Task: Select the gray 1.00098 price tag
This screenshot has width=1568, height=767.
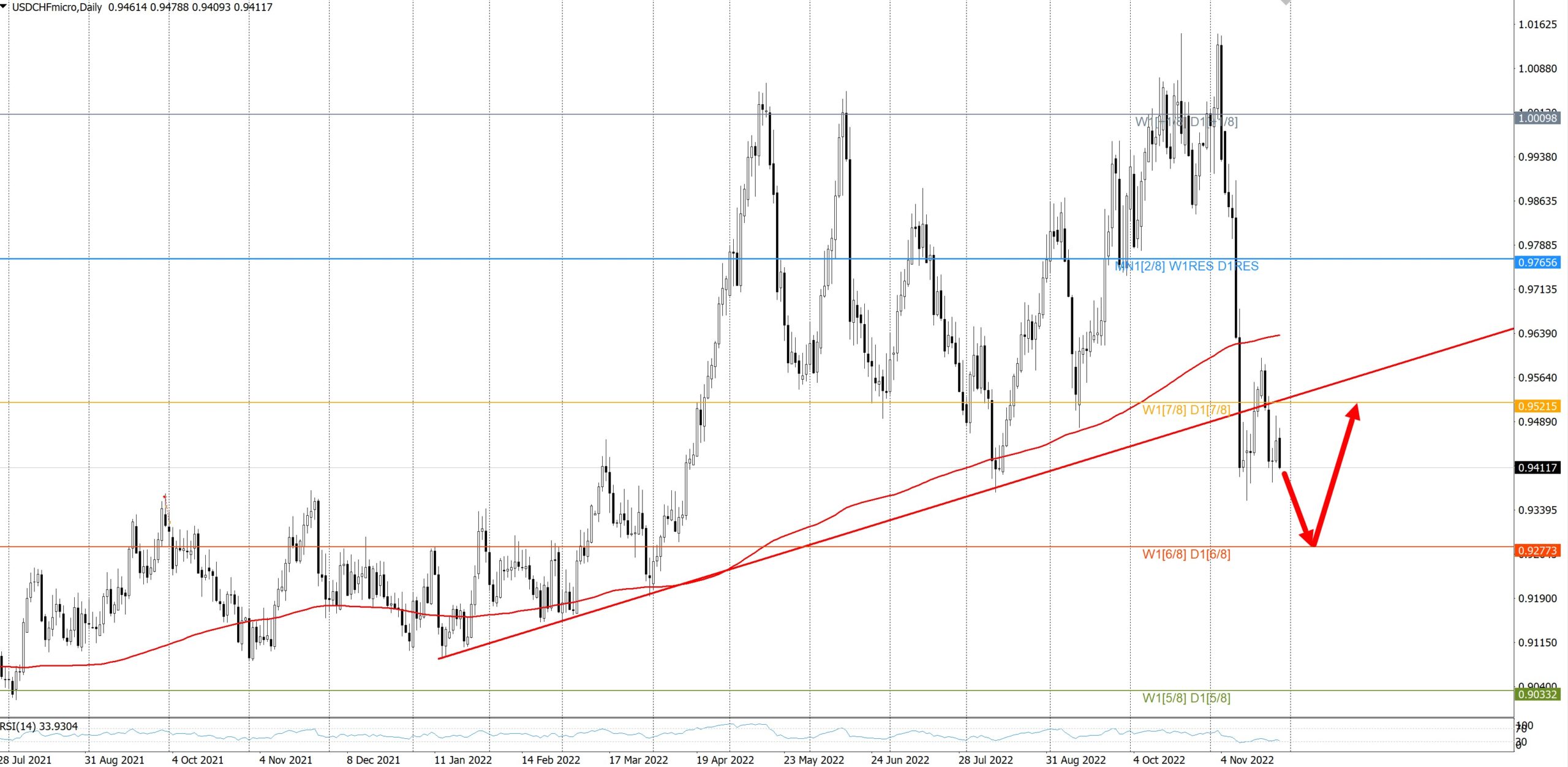Action: (x=1537, y=118)
